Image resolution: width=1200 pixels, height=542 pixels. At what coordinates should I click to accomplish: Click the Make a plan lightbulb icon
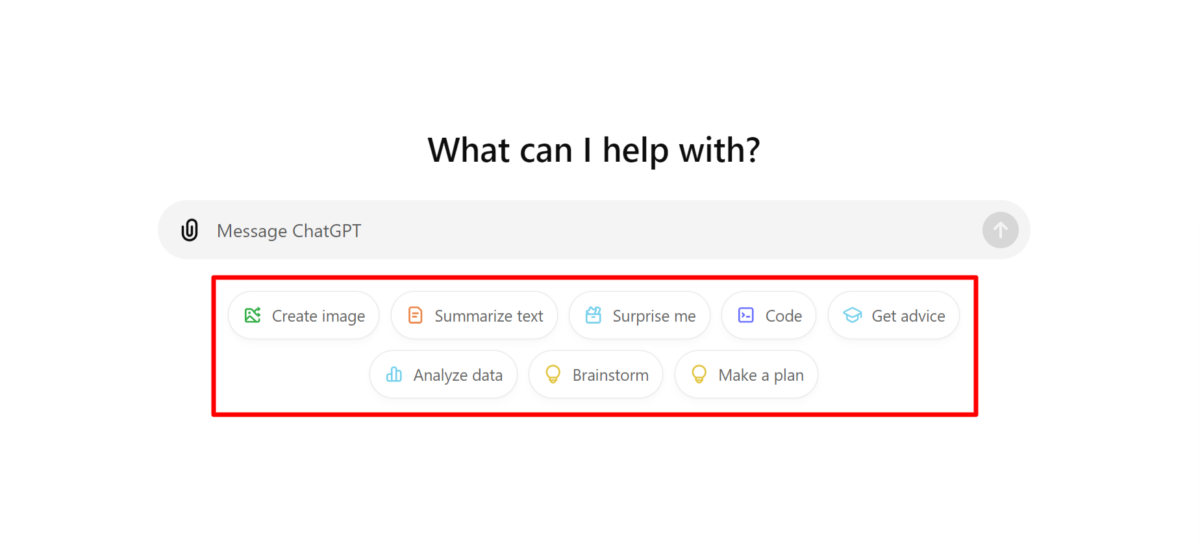699,376
